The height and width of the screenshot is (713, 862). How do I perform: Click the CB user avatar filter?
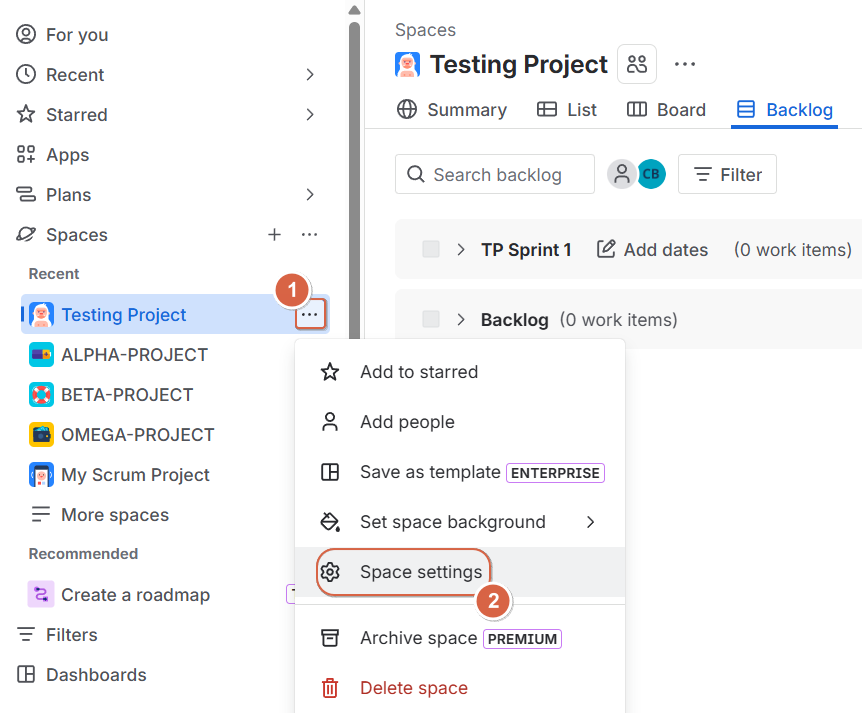tap(651, 174)
